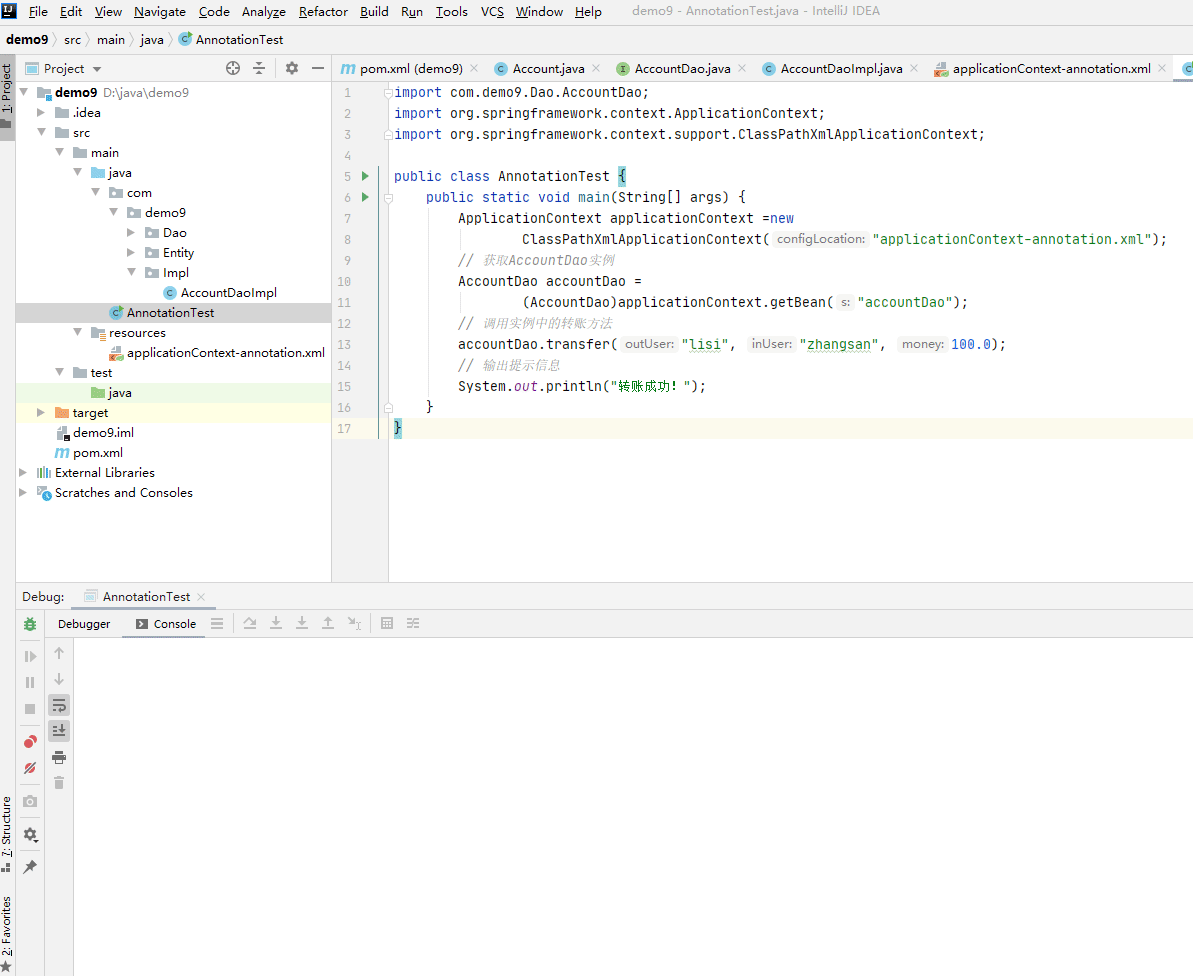This screenshot has width=1193, height=976.
Task: Toggle soft-wrap in console toolbar
Action: click(x=59, y=705)
